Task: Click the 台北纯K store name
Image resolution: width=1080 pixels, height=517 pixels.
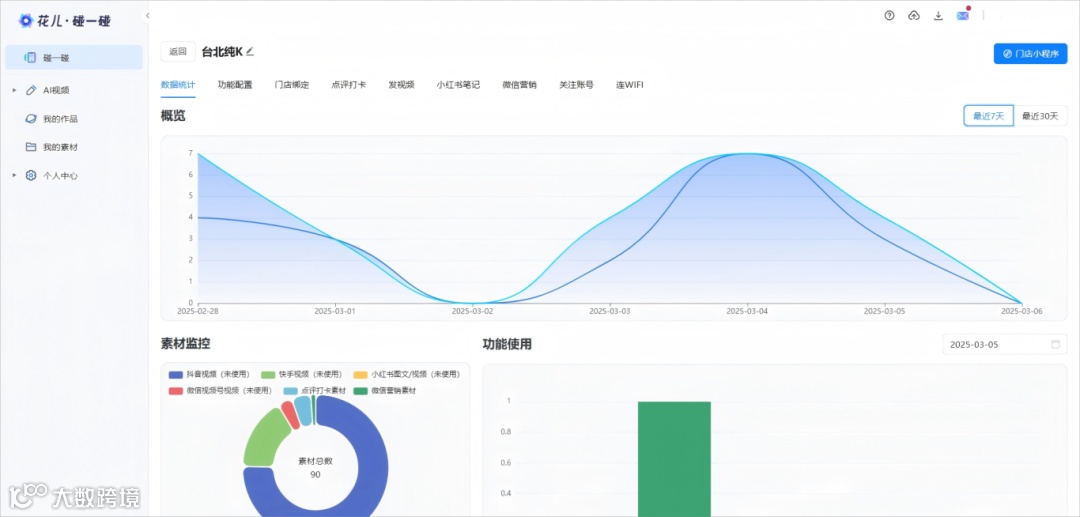Action: pos(222,52)
